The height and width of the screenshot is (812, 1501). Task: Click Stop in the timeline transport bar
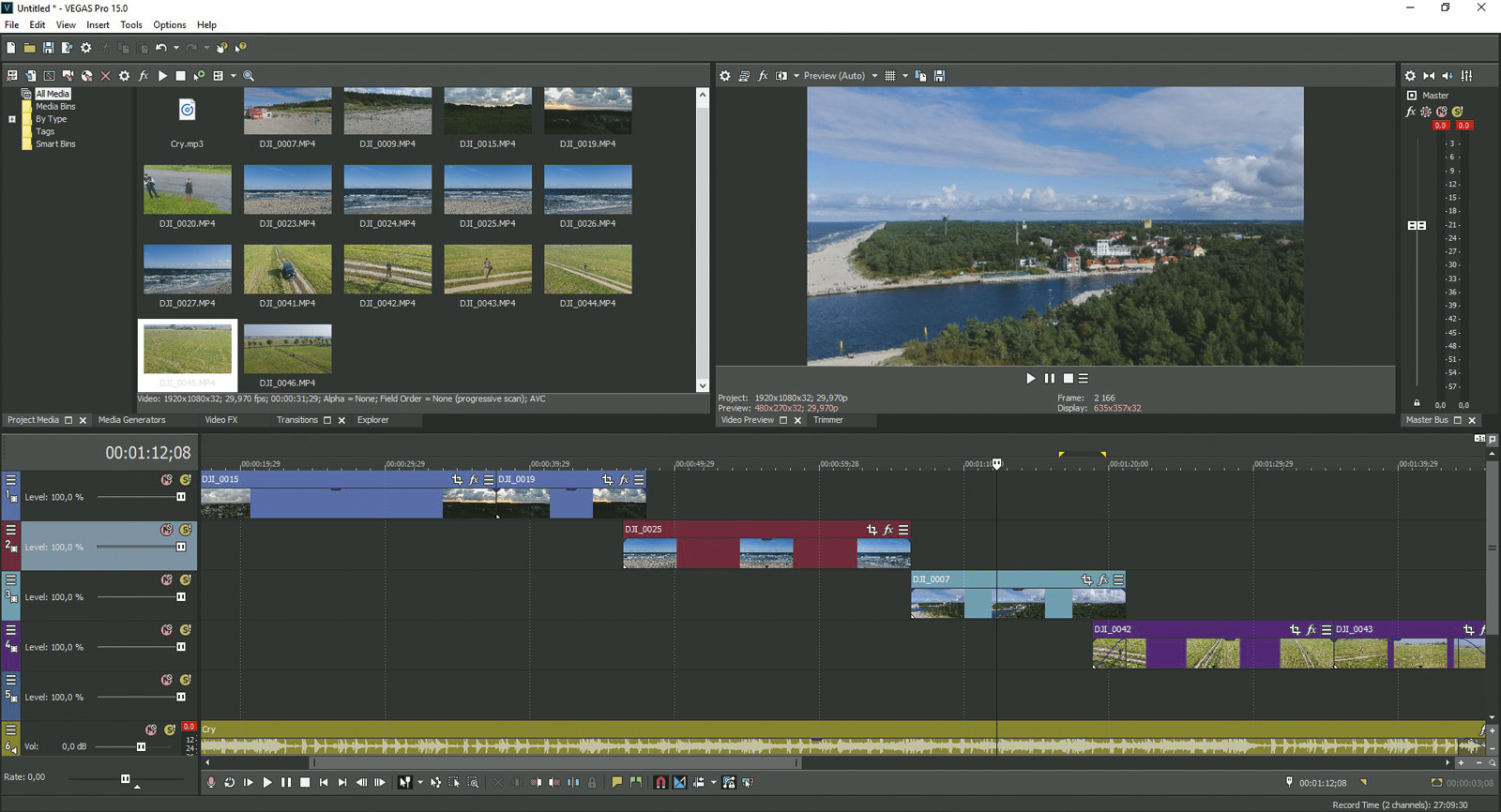click(x=305, y=782)
